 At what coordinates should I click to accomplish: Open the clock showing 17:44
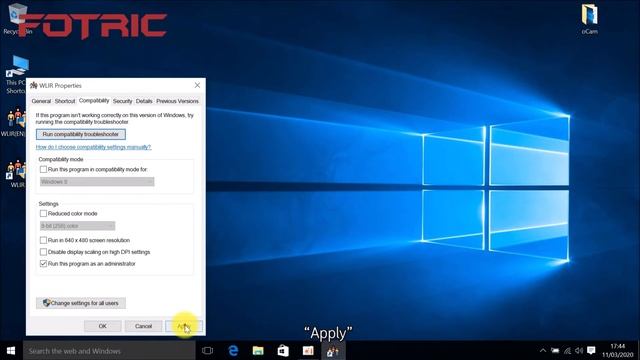point(617,351)
